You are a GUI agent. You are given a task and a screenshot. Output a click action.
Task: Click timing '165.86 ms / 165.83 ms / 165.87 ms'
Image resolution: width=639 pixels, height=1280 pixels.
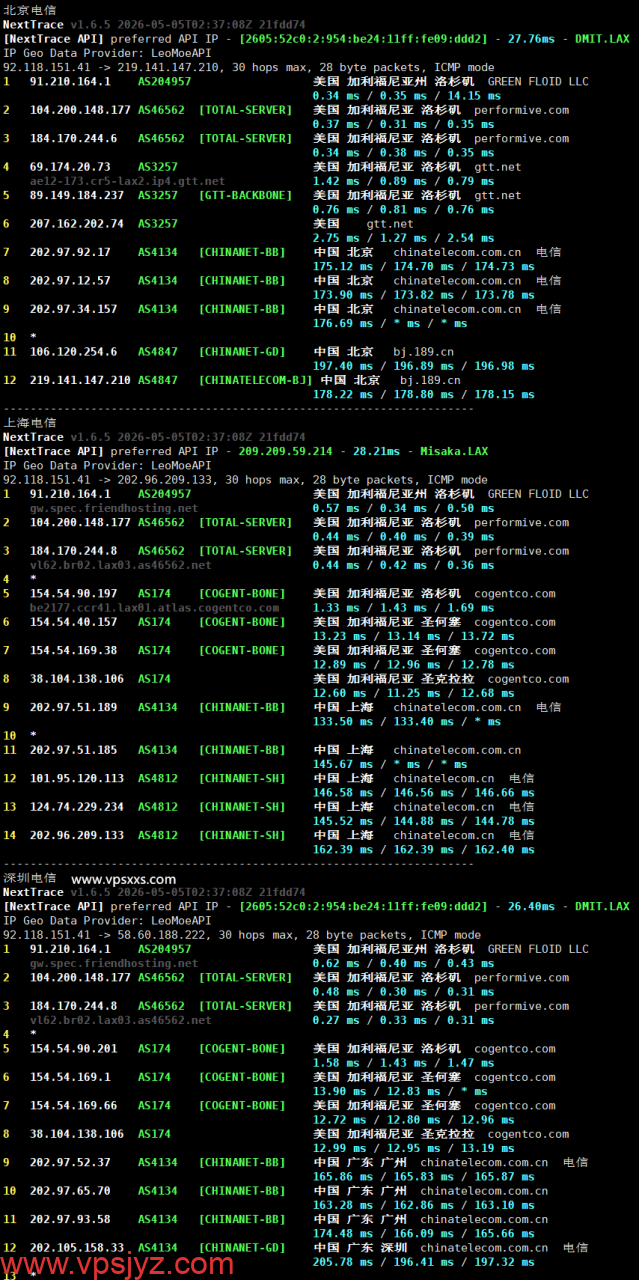pyautogui.click(x=424, y=1177)
